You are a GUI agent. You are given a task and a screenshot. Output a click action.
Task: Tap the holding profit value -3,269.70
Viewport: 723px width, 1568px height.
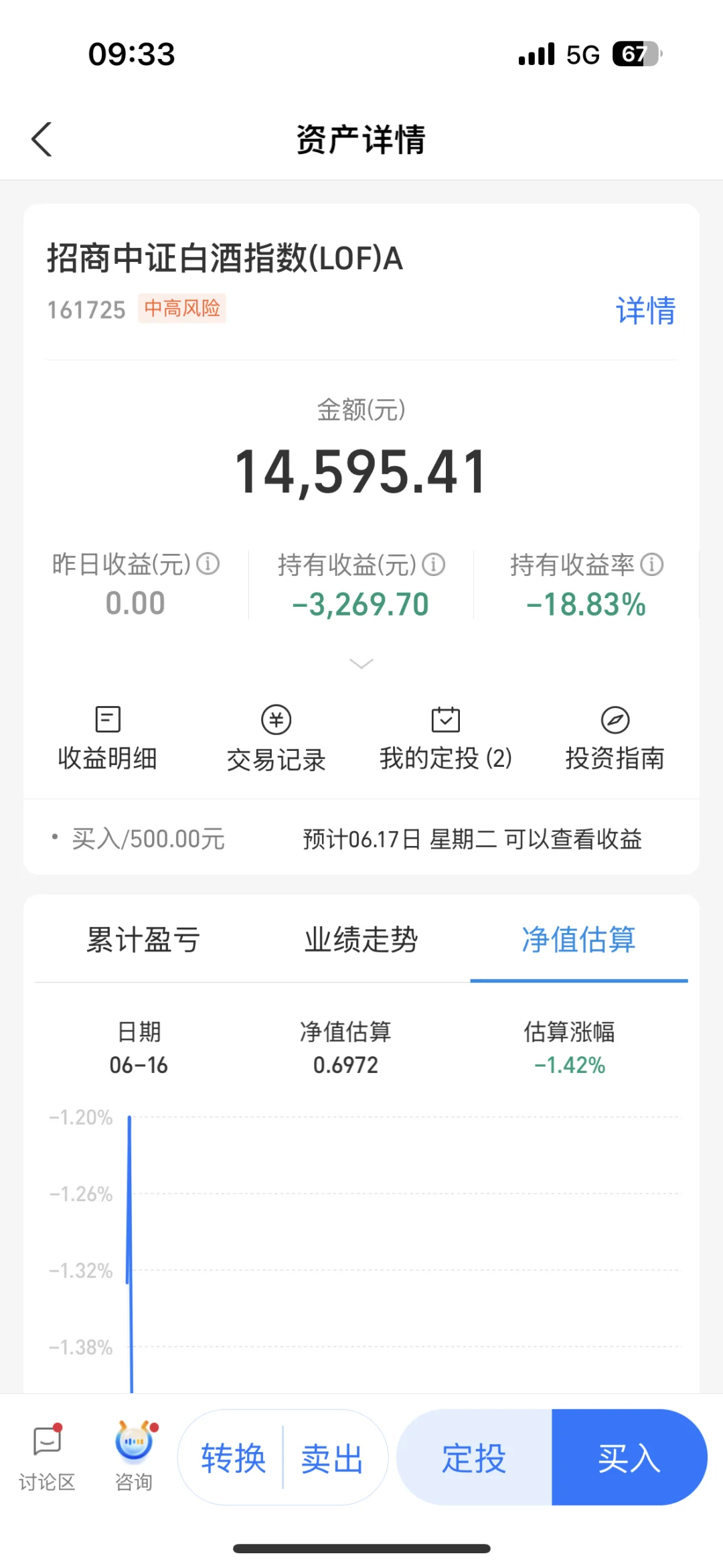pos(361,605)
